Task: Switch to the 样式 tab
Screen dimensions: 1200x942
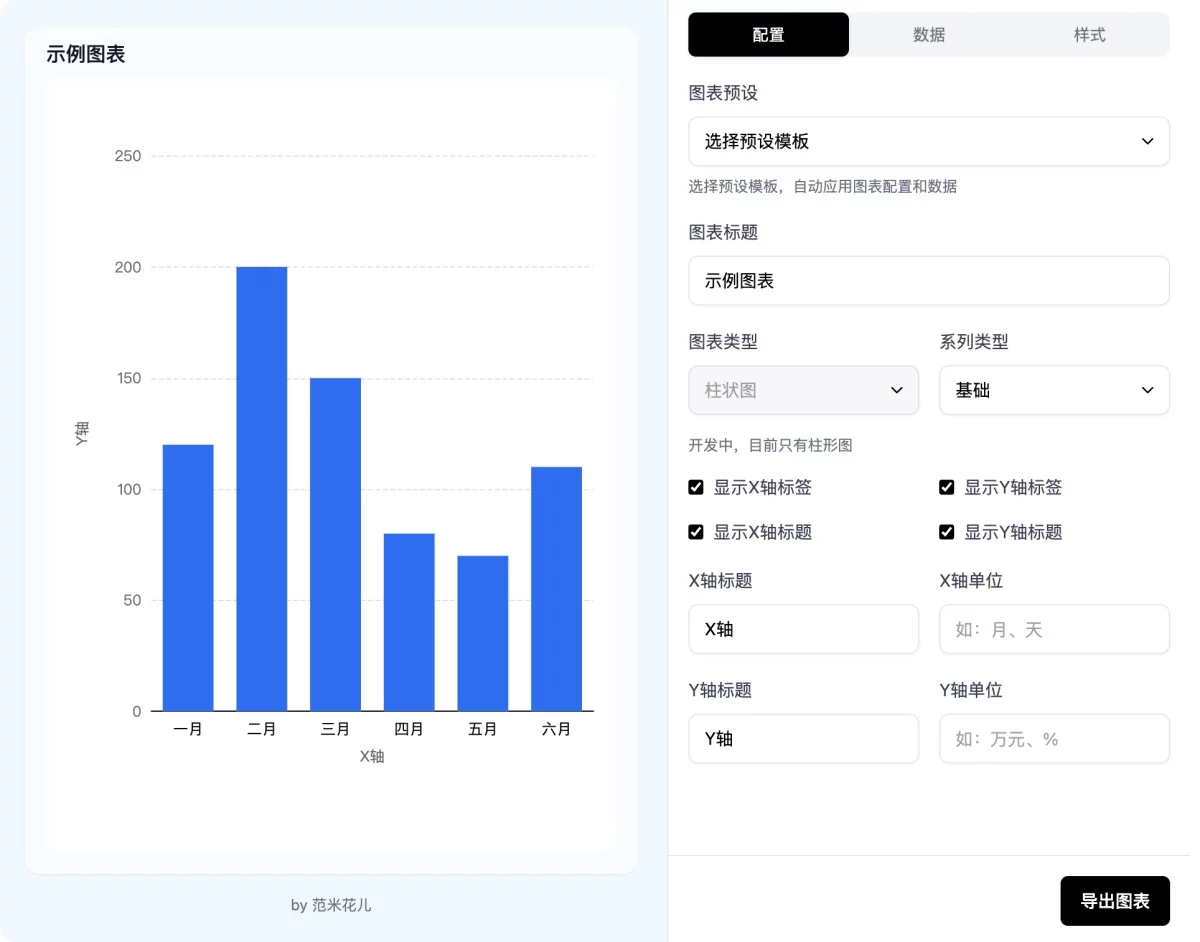Action: point(1089,34)
